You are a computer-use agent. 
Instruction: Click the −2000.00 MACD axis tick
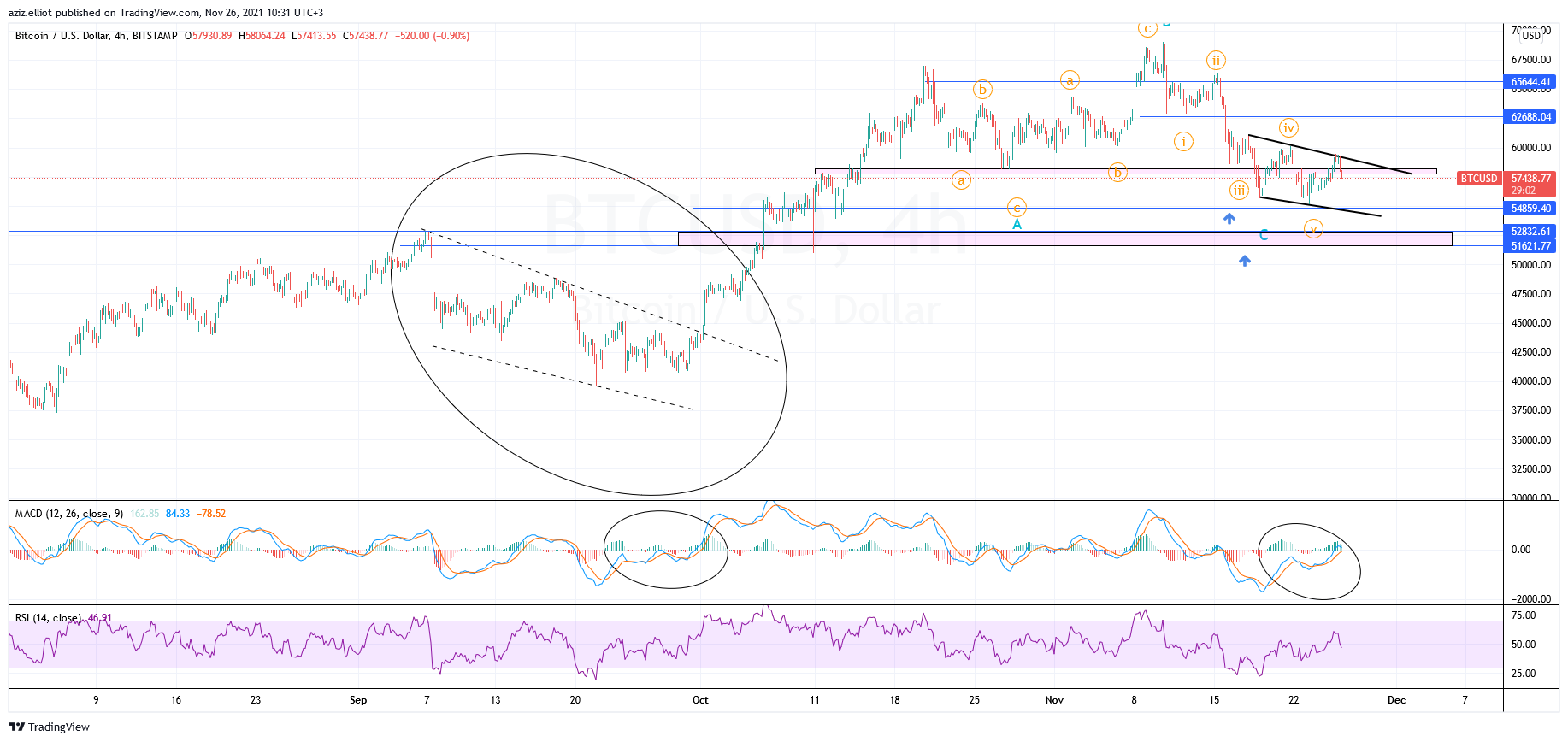click(1530, 599)
